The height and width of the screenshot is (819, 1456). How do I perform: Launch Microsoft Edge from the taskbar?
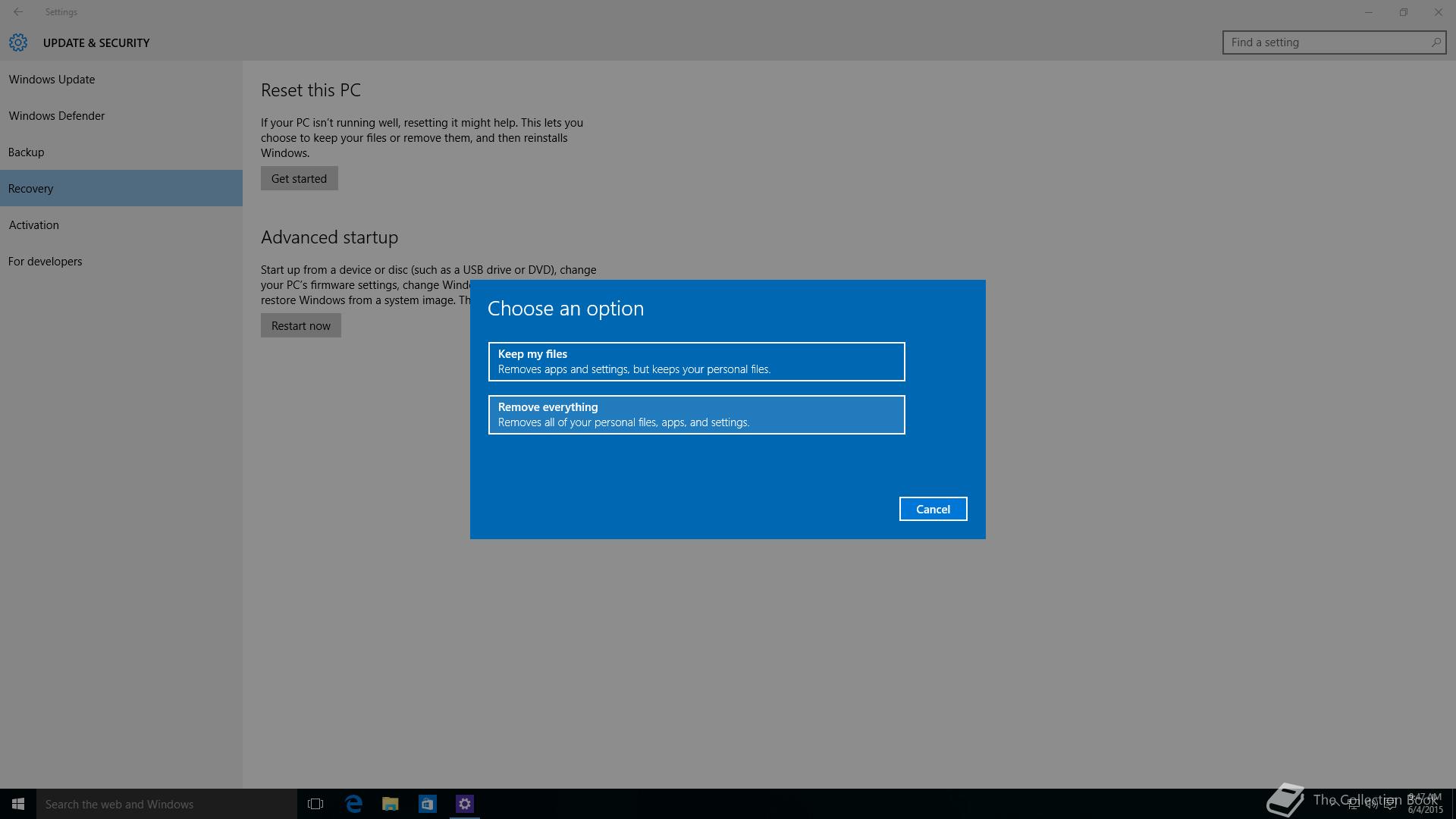coord(353,804)
